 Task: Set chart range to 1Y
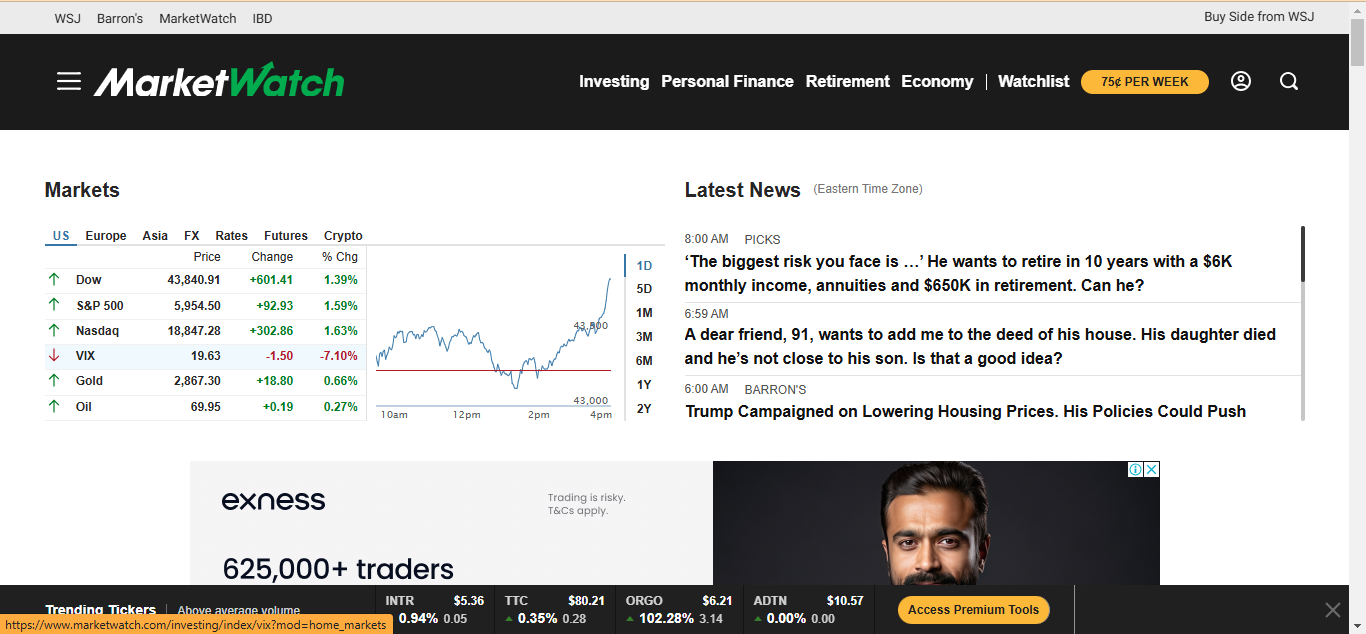coord(644,385)
